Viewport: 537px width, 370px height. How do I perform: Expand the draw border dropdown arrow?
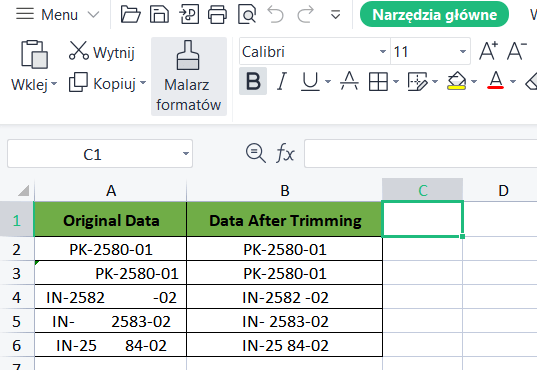(435, 82)
